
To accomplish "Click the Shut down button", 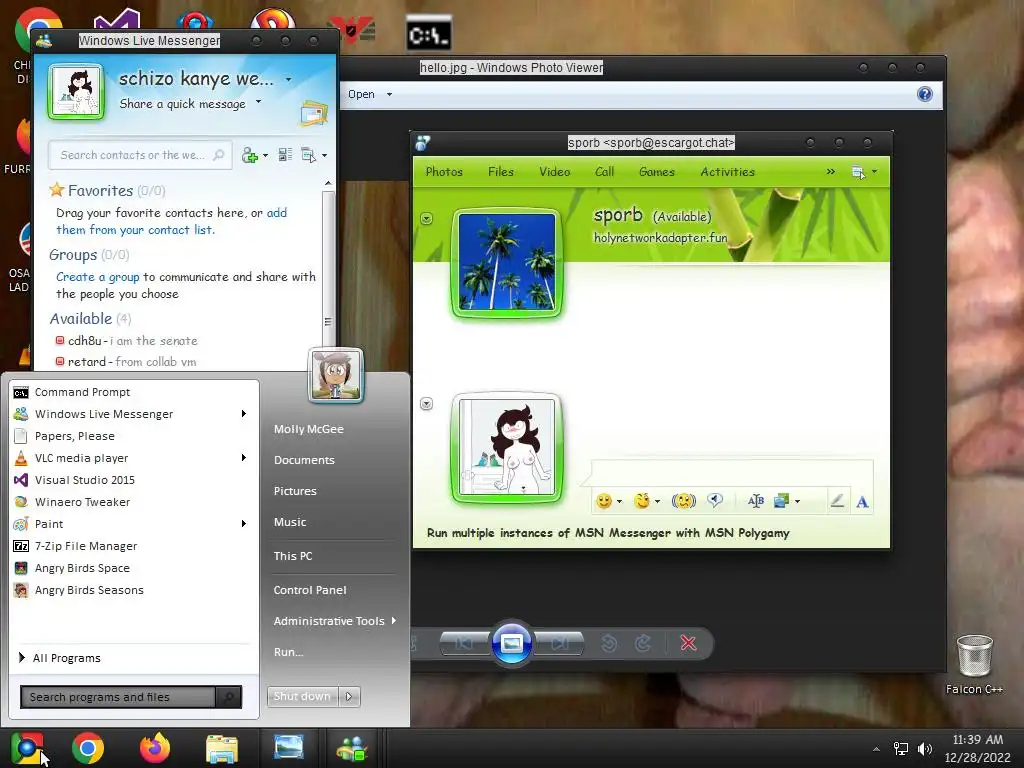I will 302,696.
